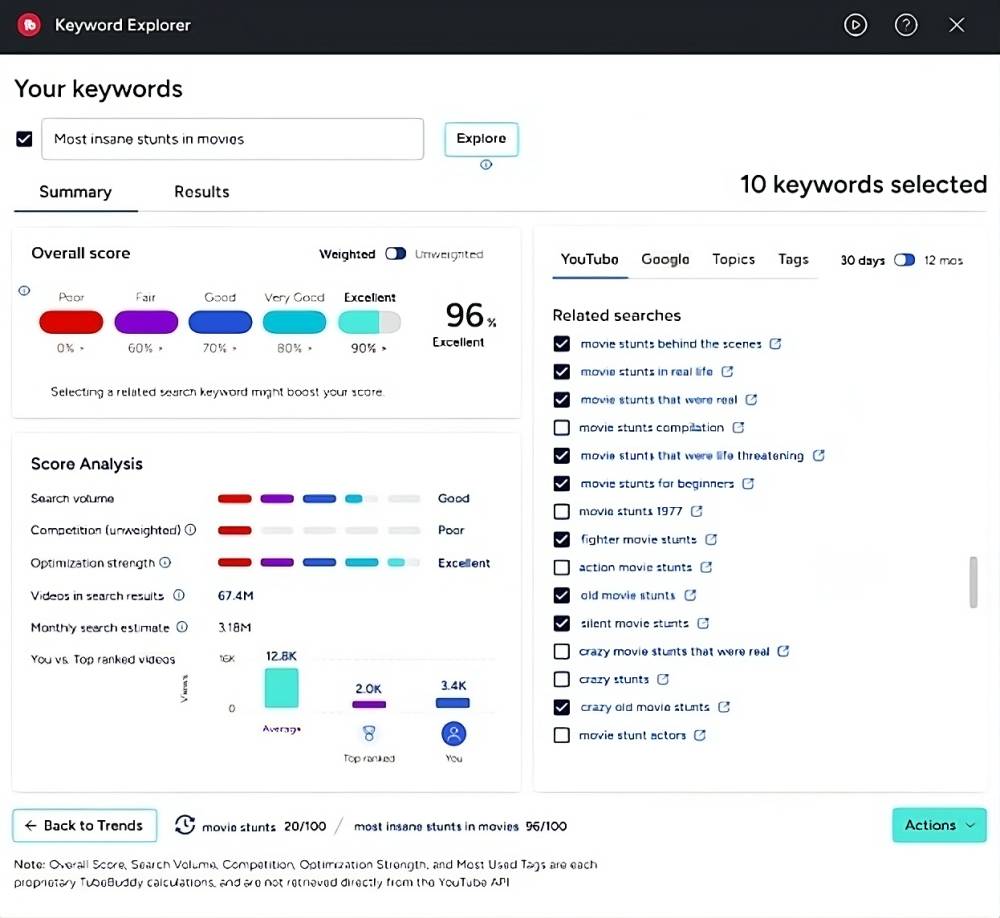Check action movie stunts checkbox
The height and width of the screenshot is (918, 1000).
561,567
